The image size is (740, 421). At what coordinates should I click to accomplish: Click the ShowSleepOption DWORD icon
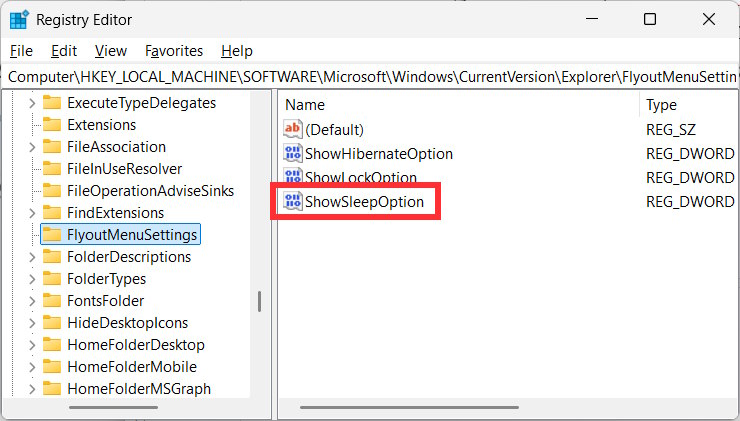(293, 202)
